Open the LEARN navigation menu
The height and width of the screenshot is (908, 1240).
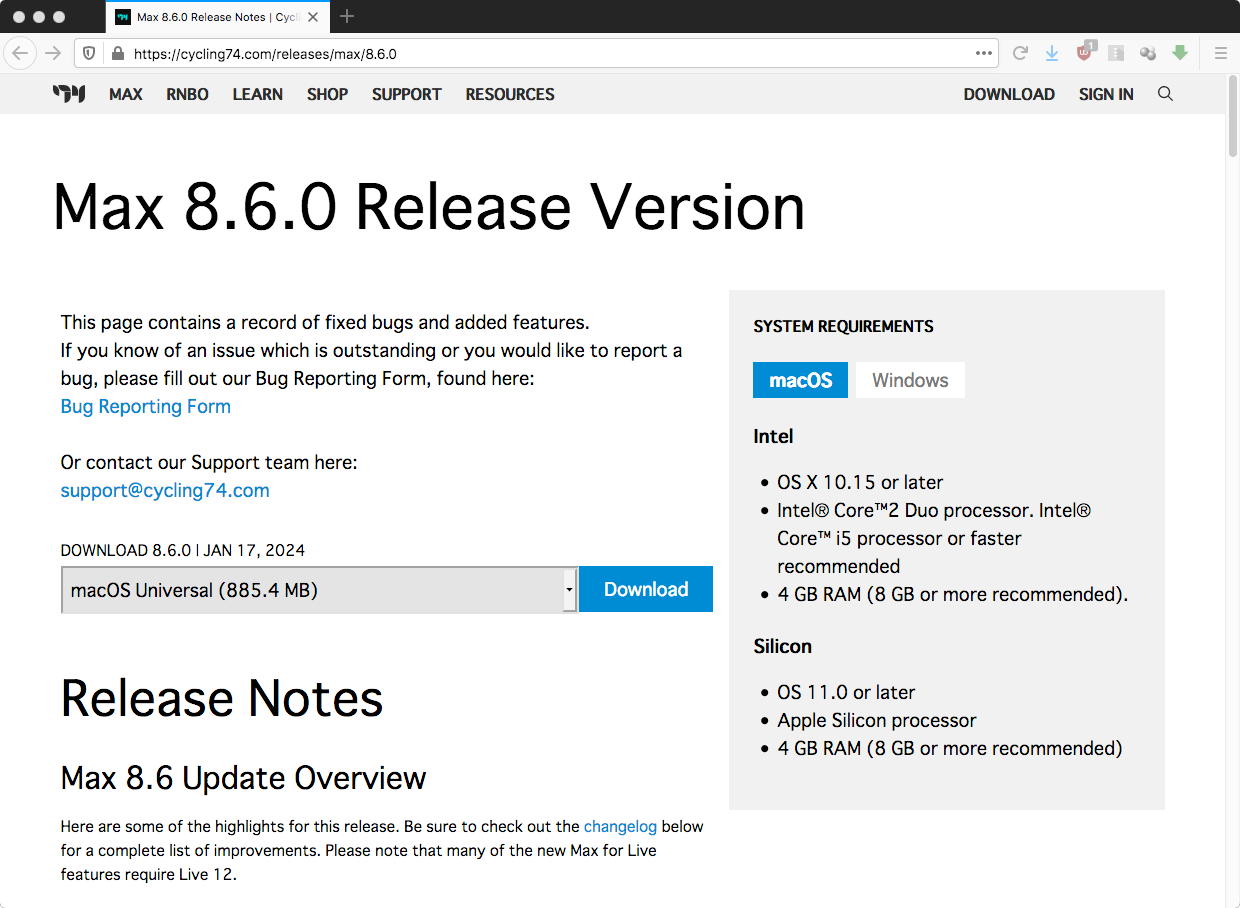pyautogui.click(x=258, y=94)
